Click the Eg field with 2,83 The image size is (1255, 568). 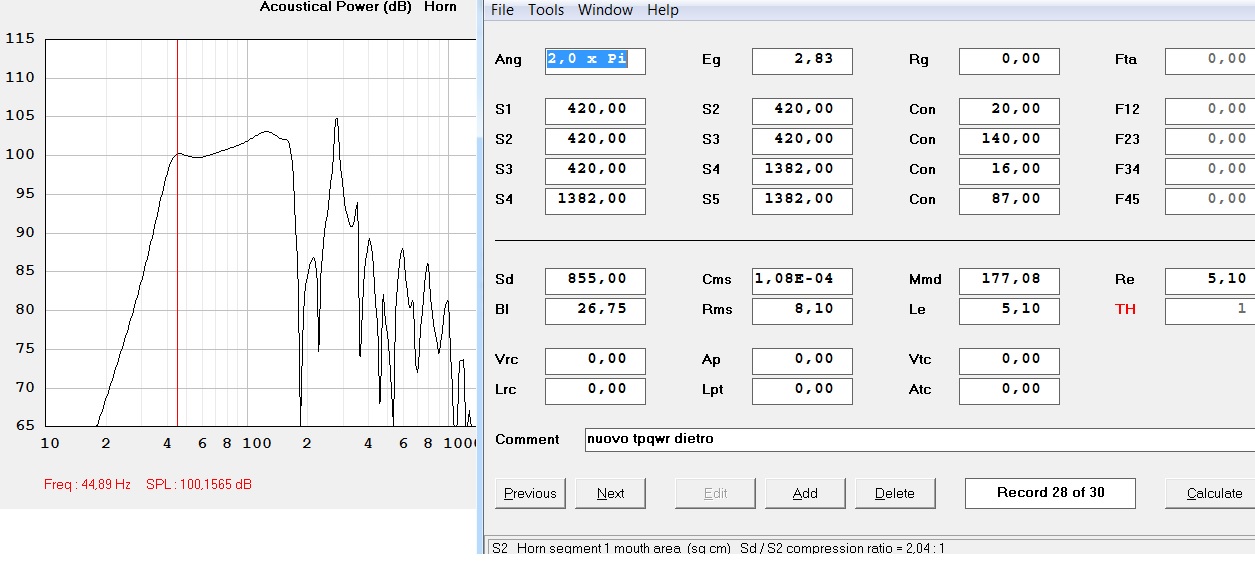(802, 60)
